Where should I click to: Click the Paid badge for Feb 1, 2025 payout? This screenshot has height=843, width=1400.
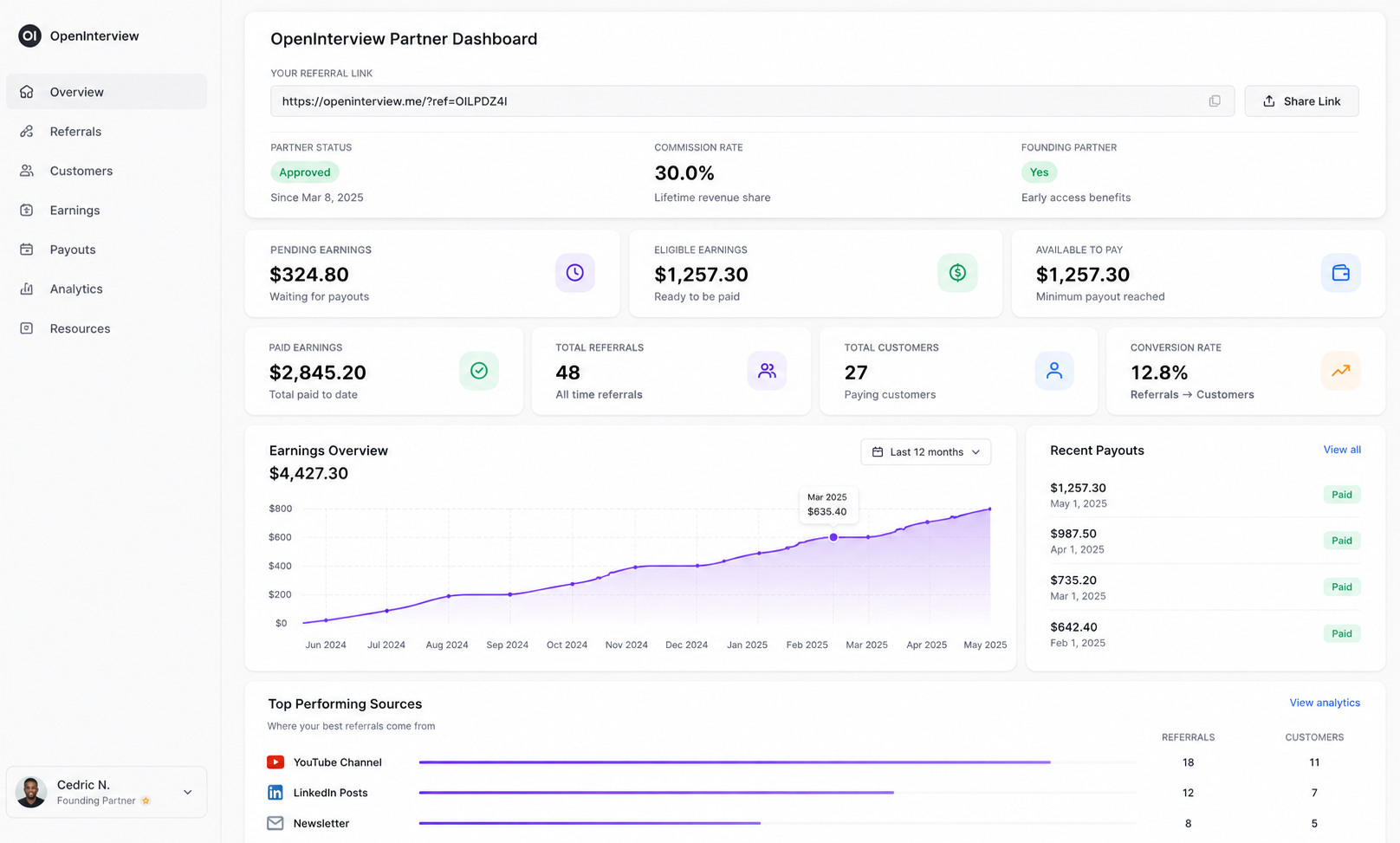pos(1342,633)
